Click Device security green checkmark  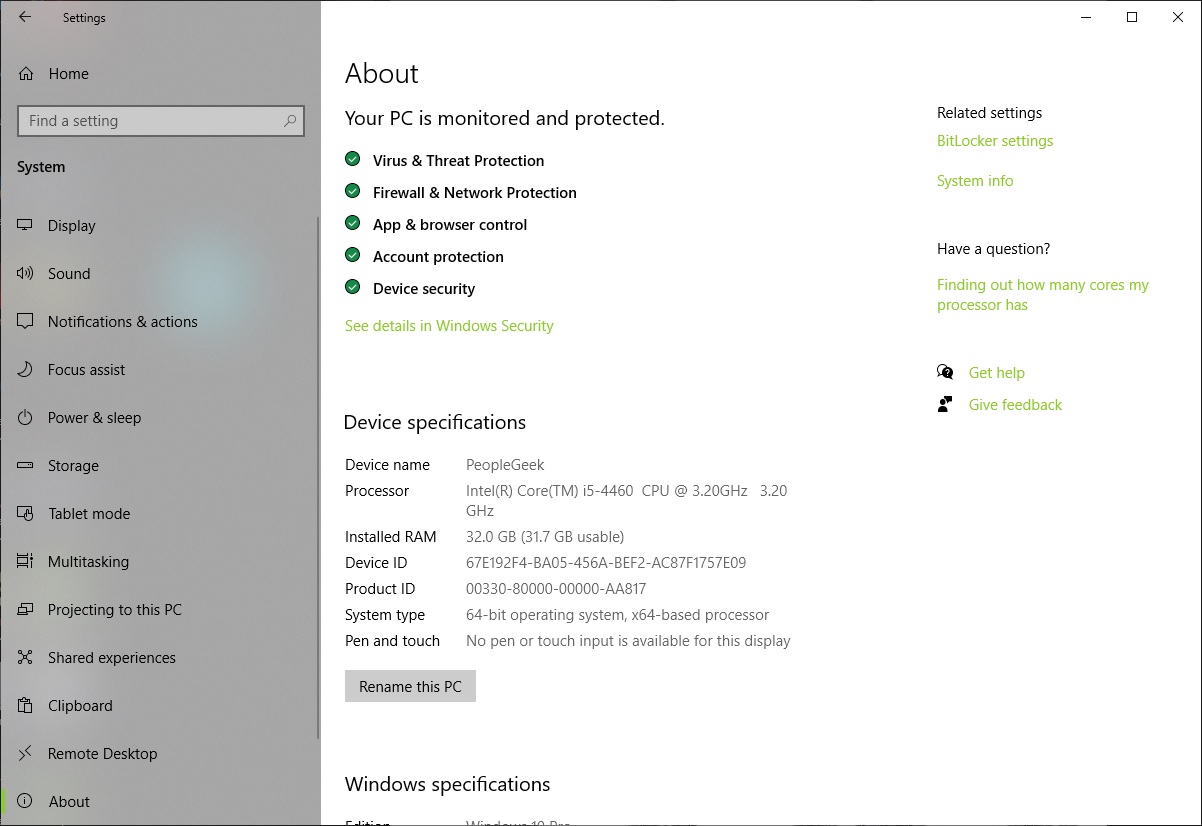point(352,287)
